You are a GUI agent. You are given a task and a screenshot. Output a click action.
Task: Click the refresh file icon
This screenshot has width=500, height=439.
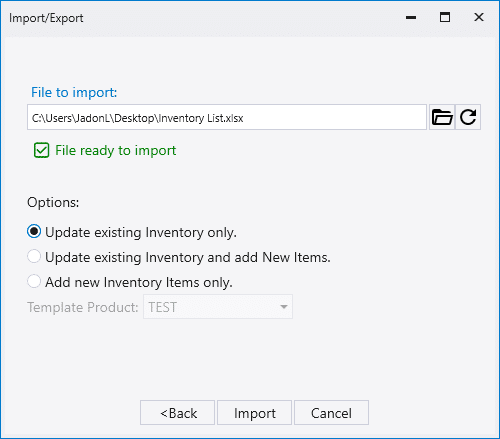coord(468,117)
